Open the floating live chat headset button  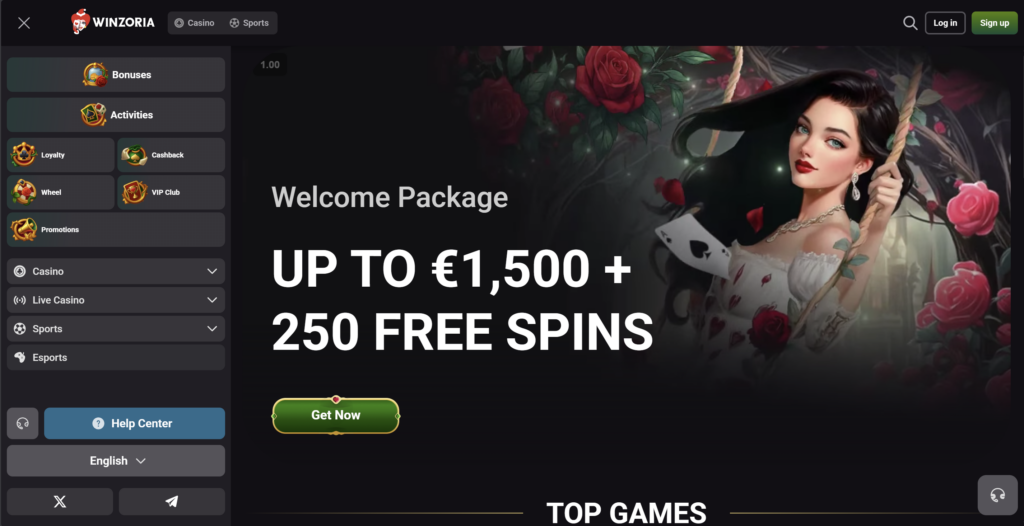point(997,495)
